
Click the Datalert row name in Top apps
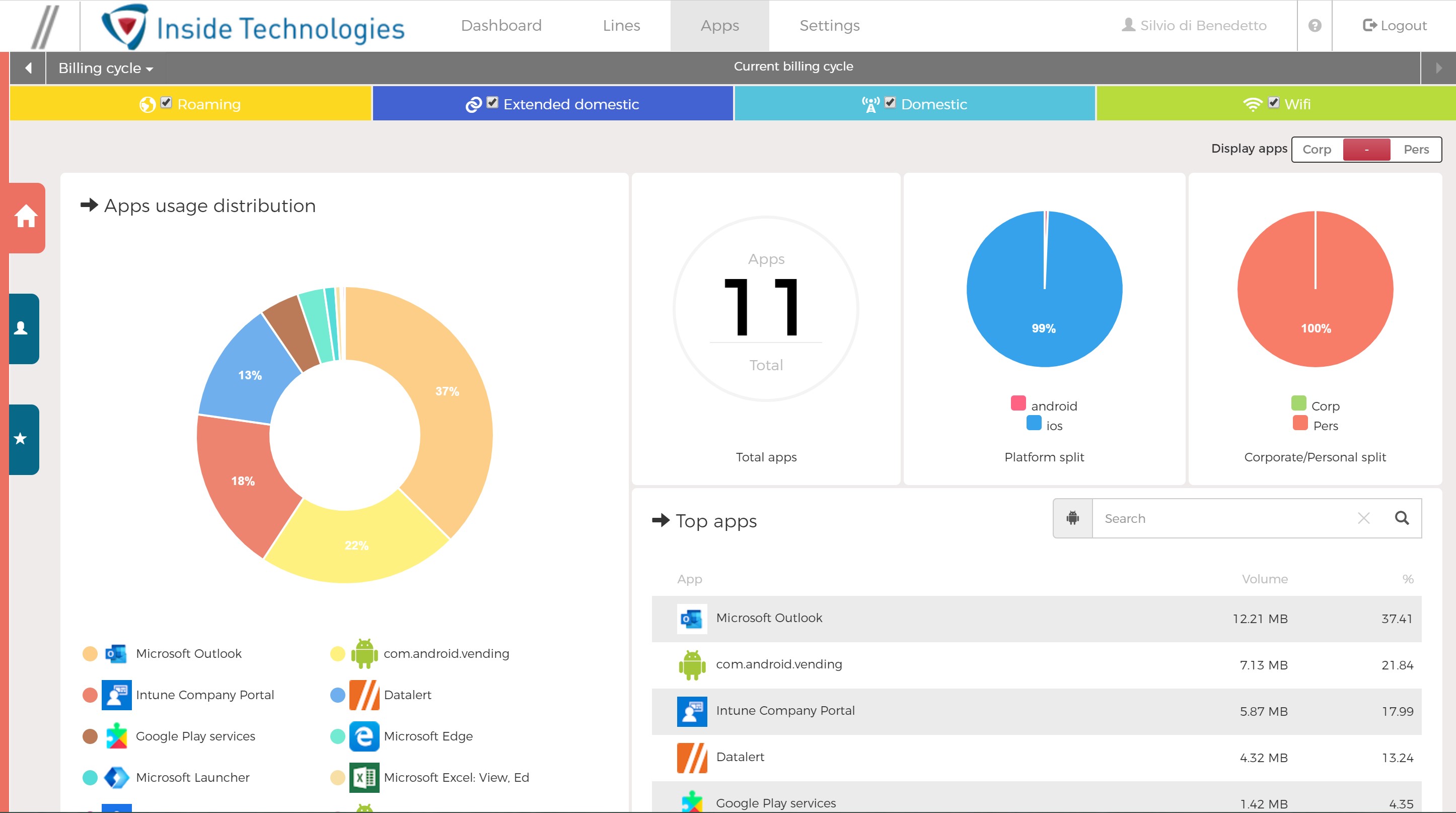coord(740,757)
